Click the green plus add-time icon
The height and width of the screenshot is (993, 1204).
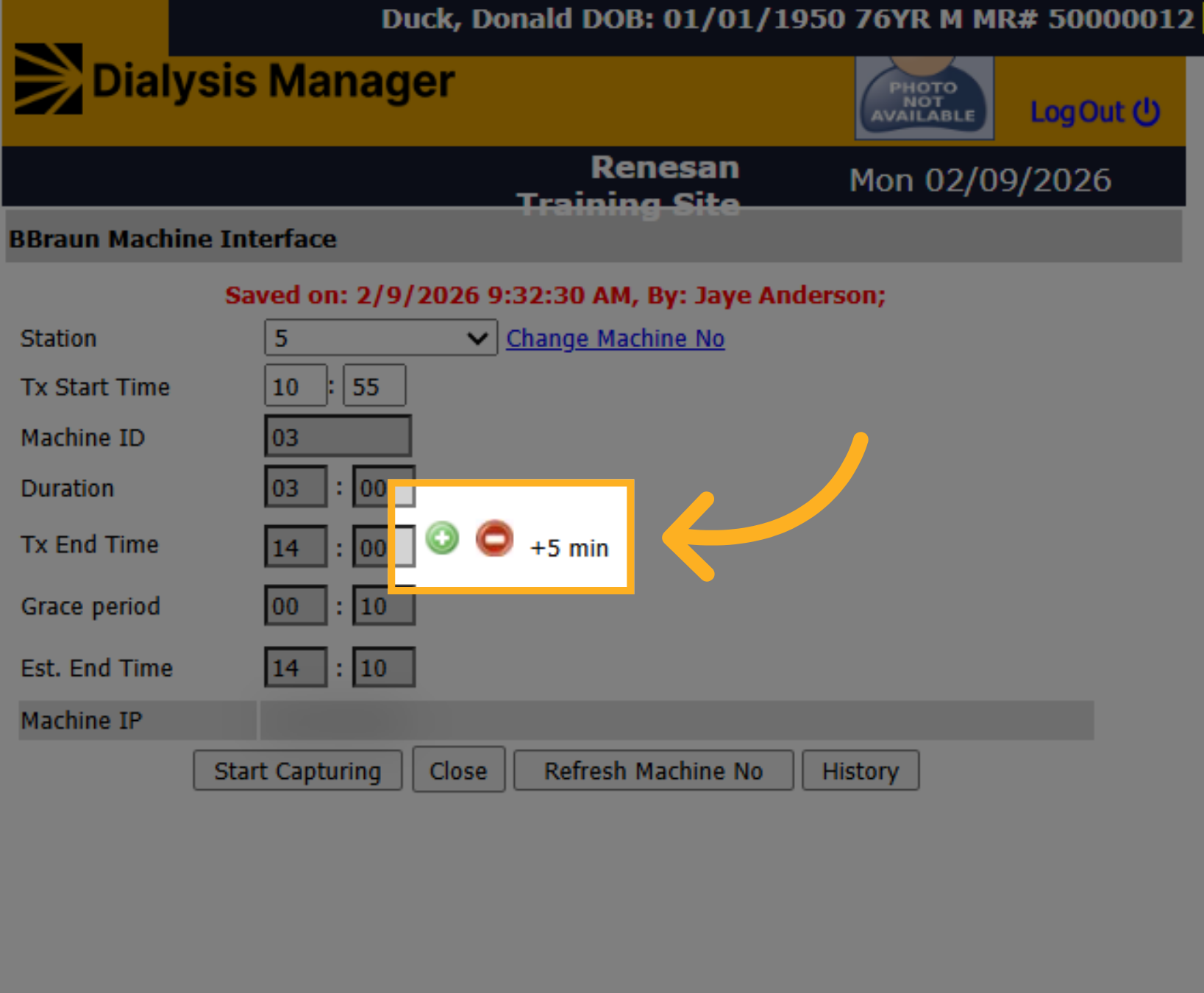point(442,538)
